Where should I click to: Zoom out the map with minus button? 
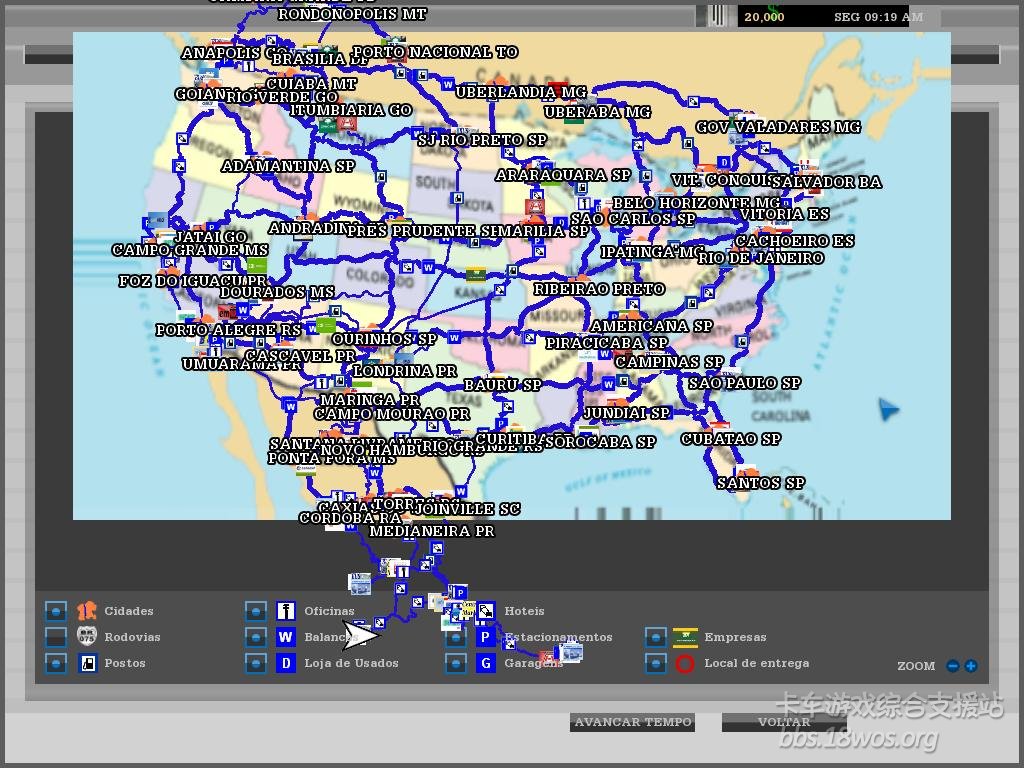pos(953,666)
